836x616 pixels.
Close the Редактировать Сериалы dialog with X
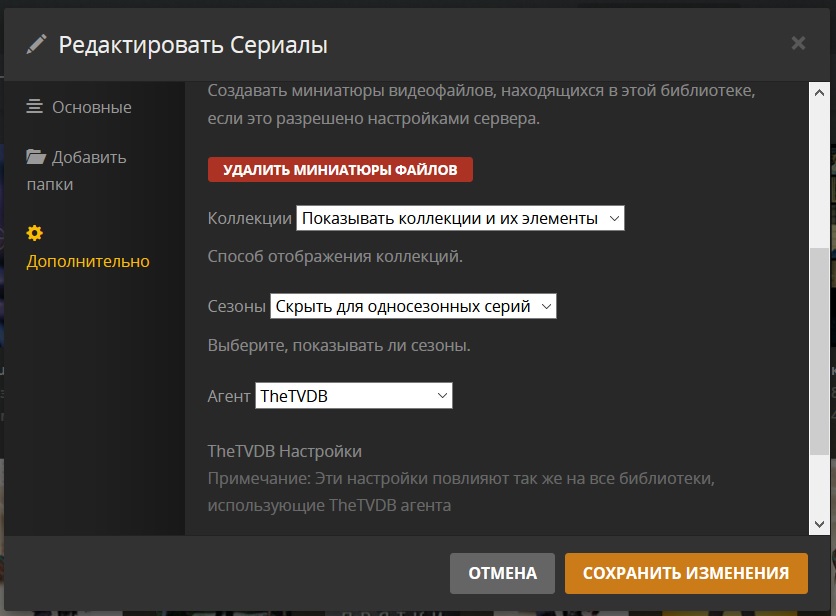pyautogui.click(x=798, y=43)
